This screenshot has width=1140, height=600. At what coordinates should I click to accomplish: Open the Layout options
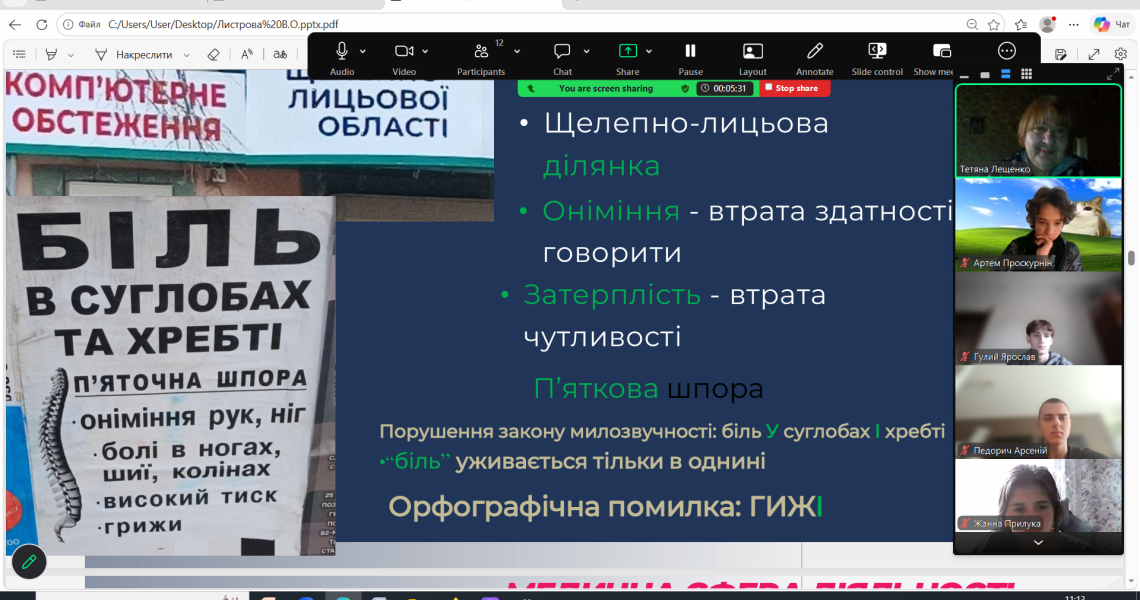point(752,51)
